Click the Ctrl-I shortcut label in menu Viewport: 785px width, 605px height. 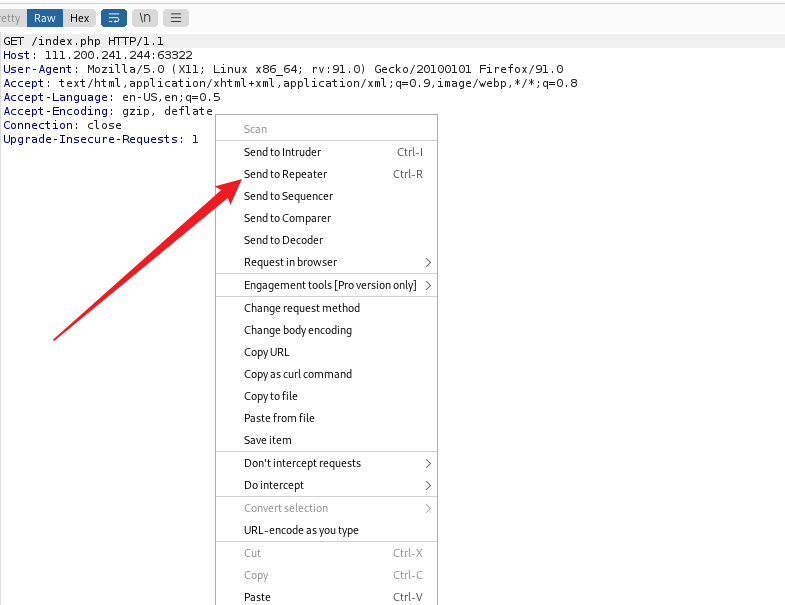click(410, 152)
